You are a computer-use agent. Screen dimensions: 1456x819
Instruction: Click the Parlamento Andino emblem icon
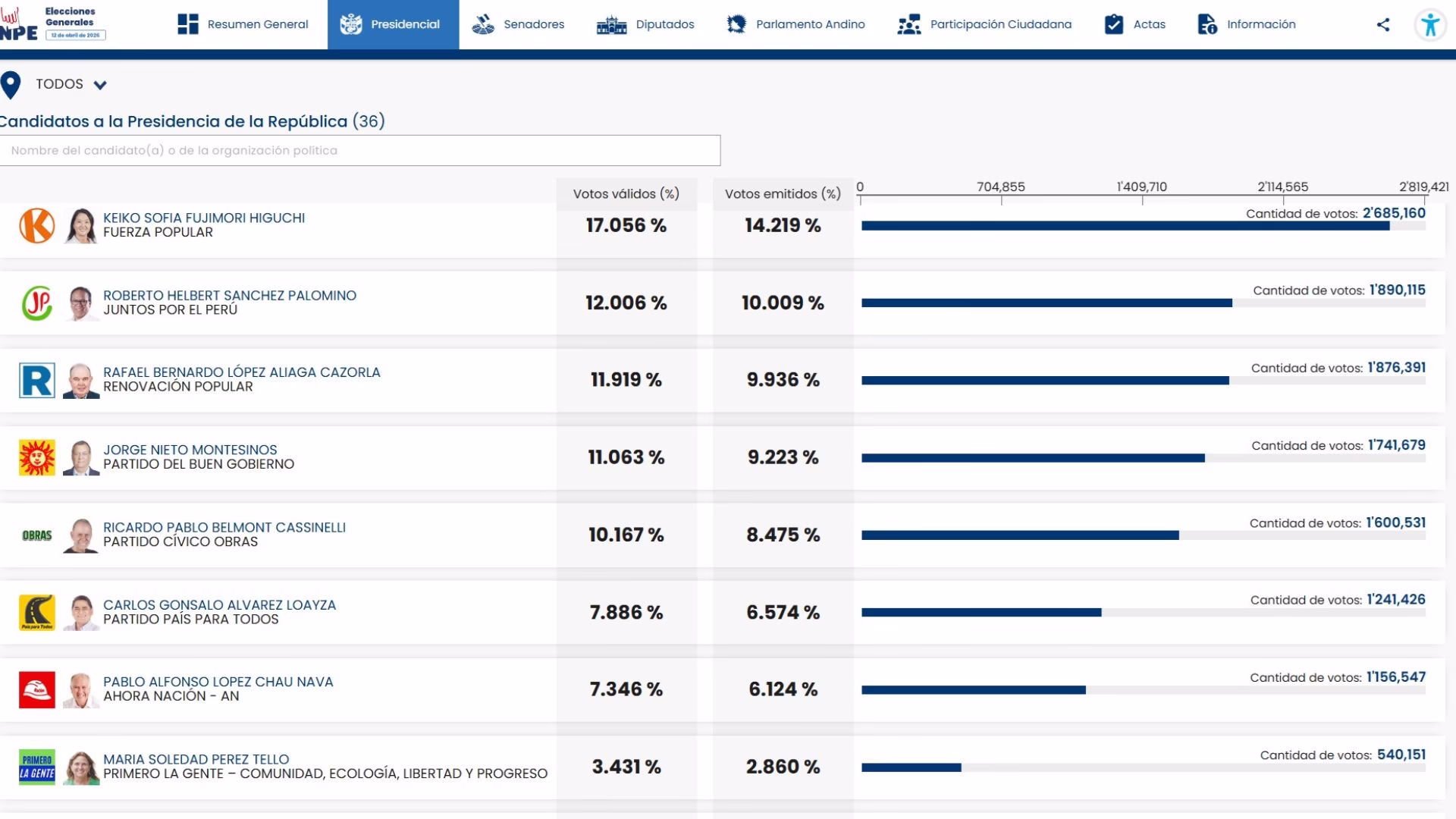[736, 24]
